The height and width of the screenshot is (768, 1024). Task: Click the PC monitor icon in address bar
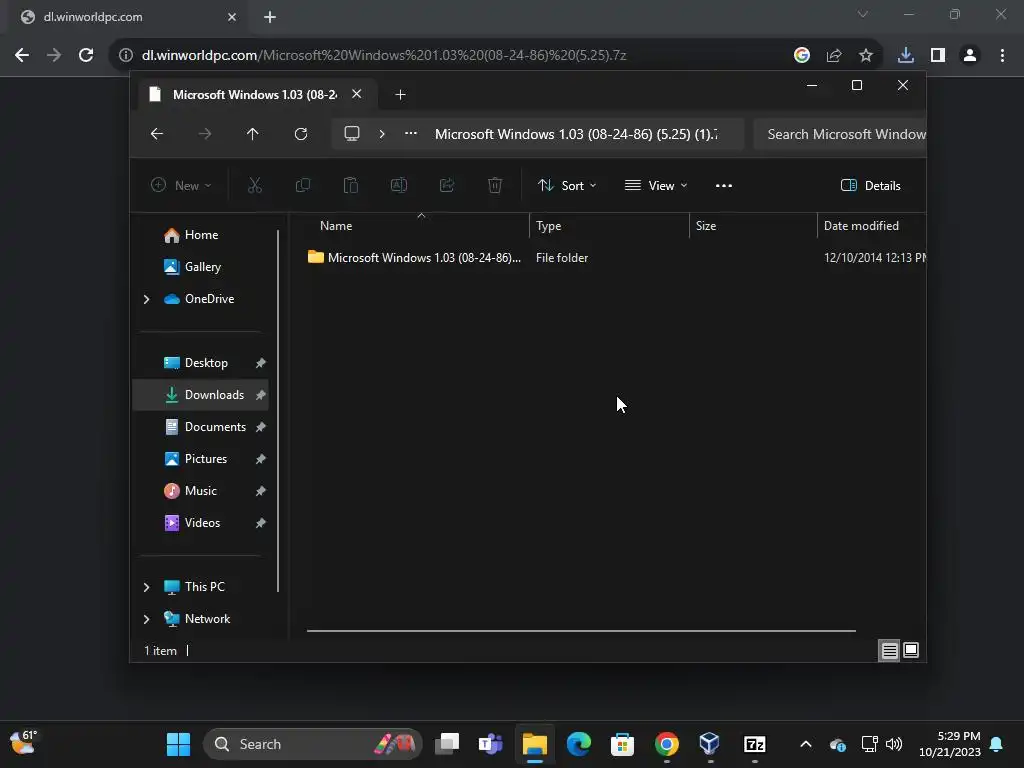(352, 134)
